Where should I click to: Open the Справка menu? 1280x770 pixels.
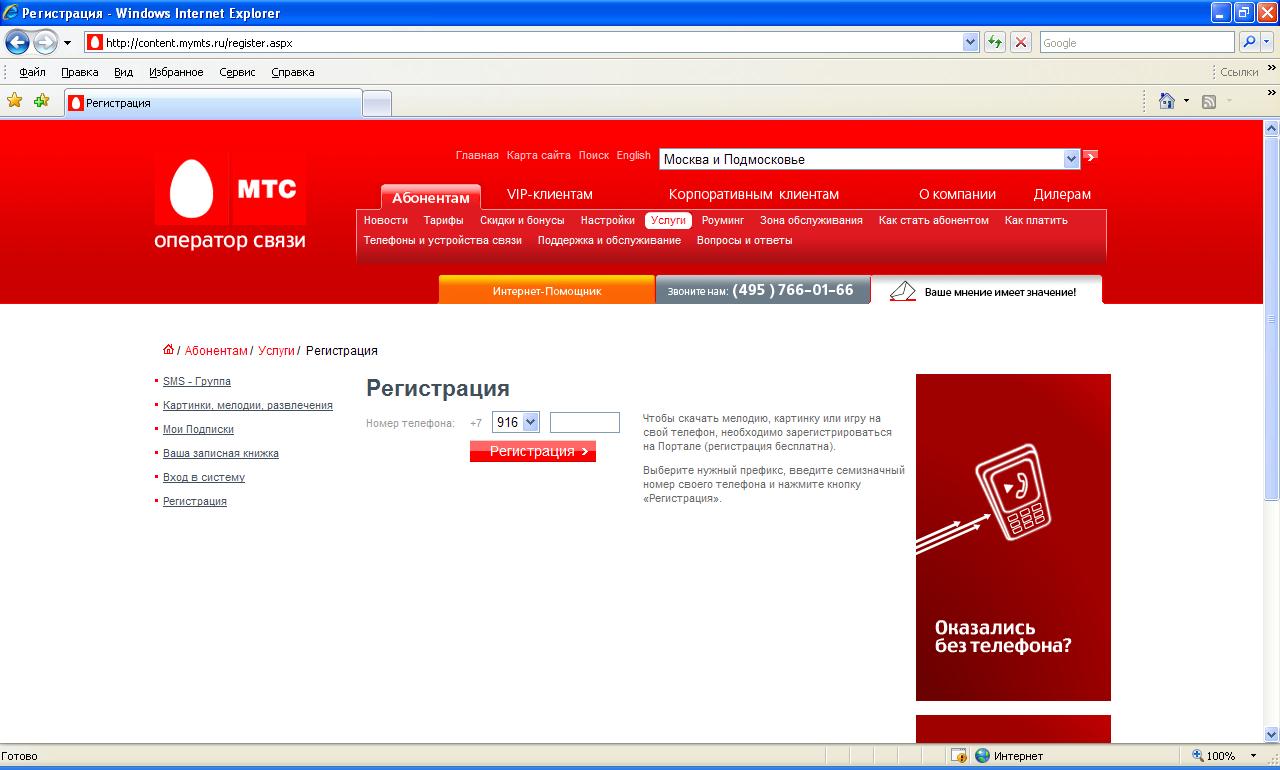pos(293,72)
